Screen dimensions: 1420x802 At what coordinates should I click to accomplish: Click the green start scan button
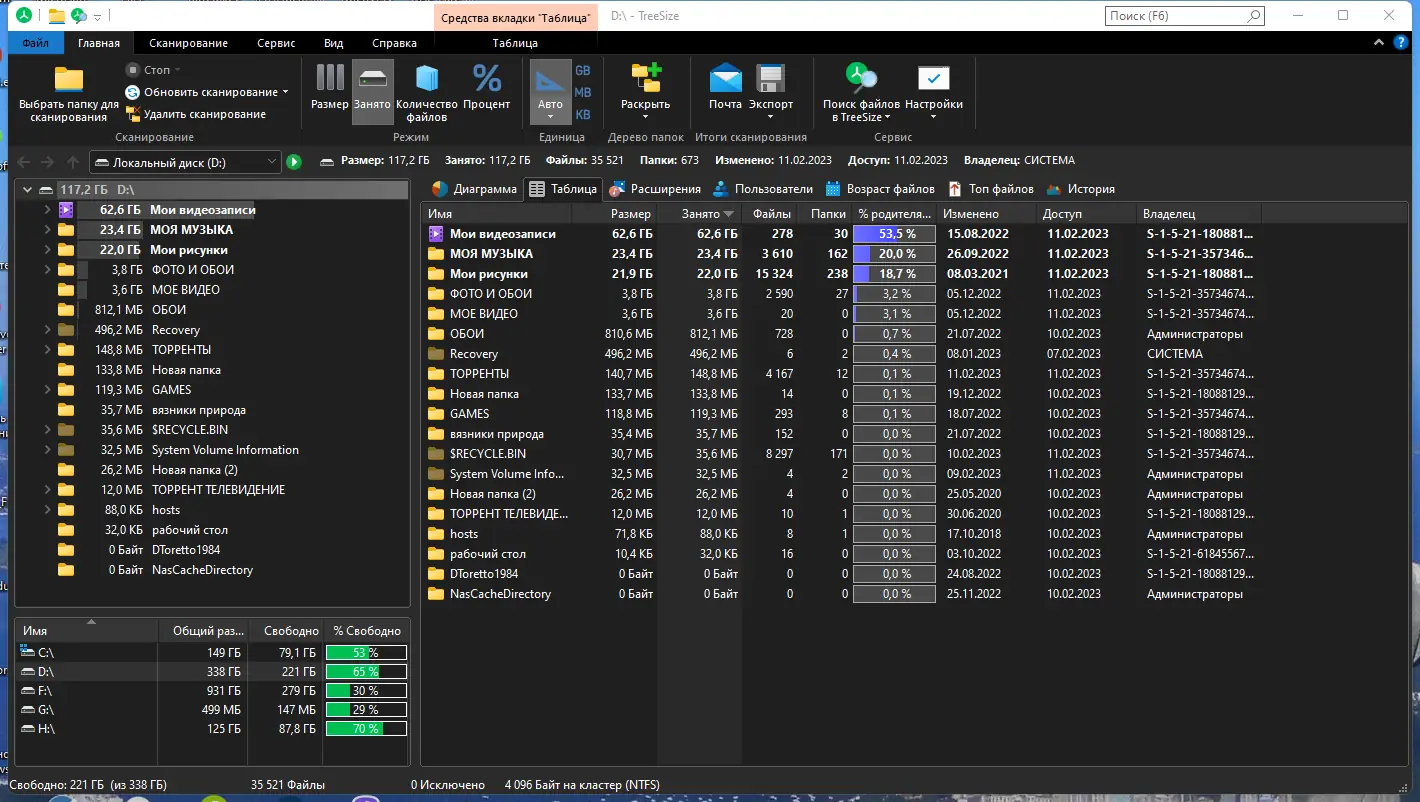[x=294, y=161]
